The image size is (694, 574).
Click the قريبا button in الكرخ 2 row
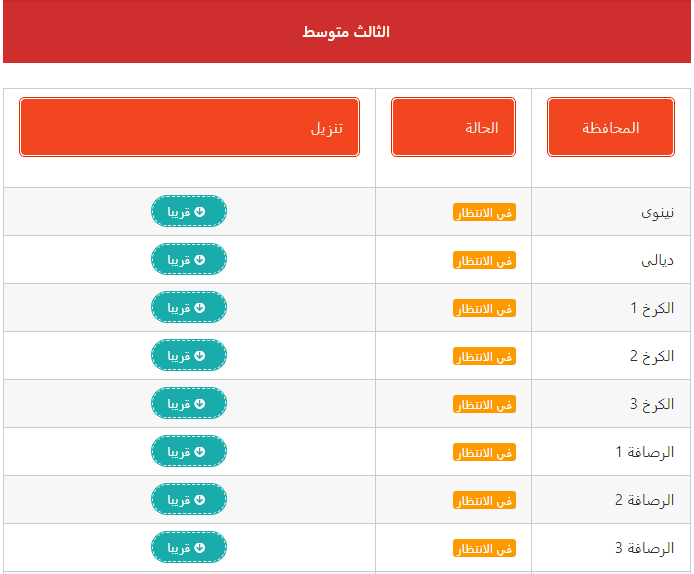189,355
